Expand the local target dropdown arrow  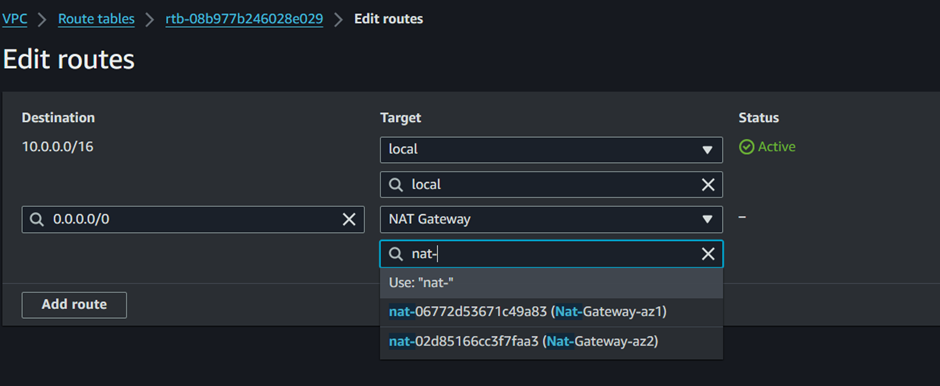(707, 150)
